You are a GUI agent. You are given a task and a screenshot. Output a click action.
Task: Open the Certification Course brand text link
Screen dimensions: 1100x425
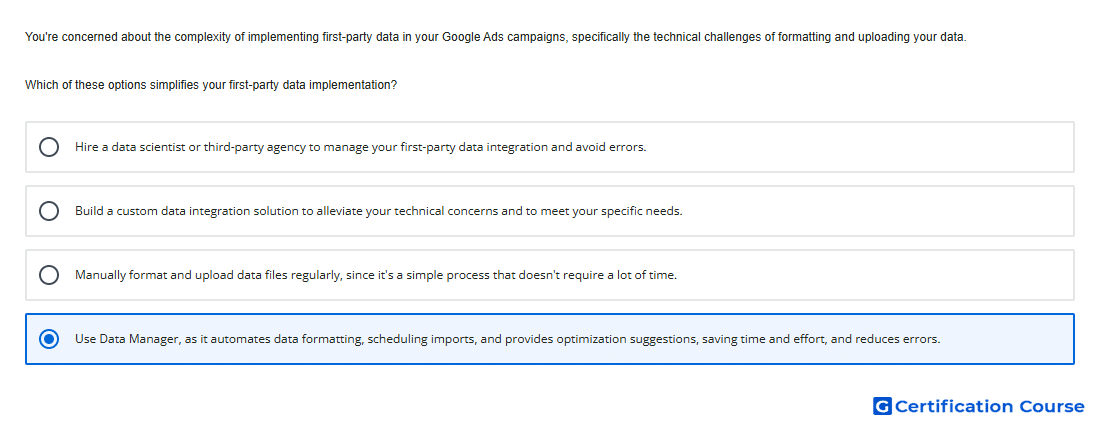pyautogui.click(x=989, y=406)
